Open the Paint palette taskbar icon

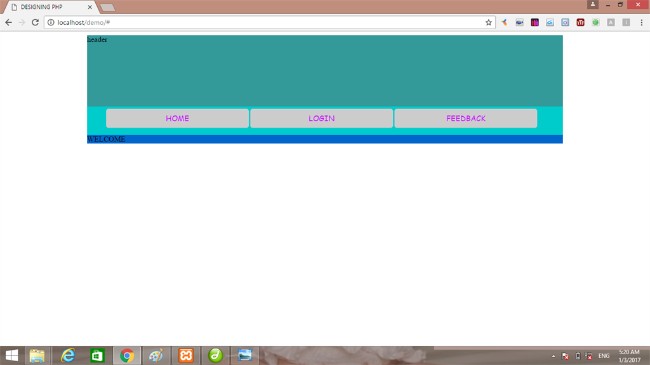pyautogui.click(x=156, y=355)
